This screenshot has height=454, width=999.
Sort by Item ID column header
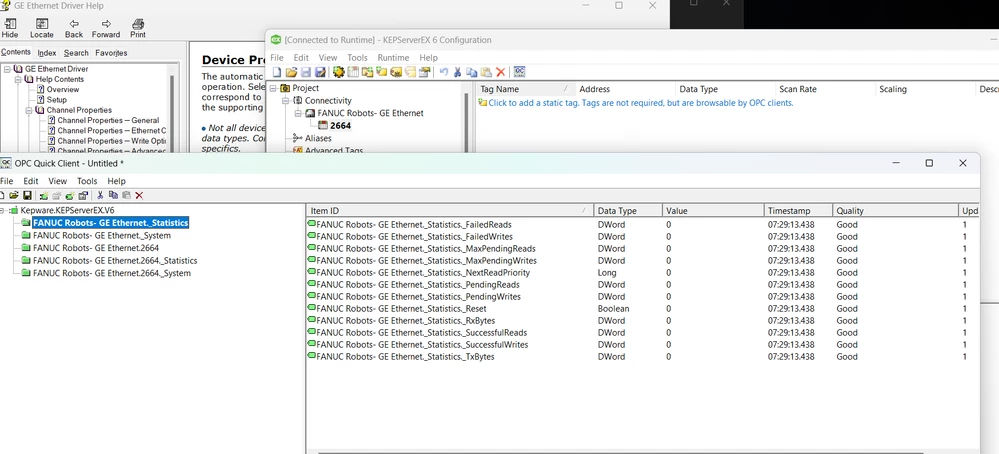coord(450,210)
